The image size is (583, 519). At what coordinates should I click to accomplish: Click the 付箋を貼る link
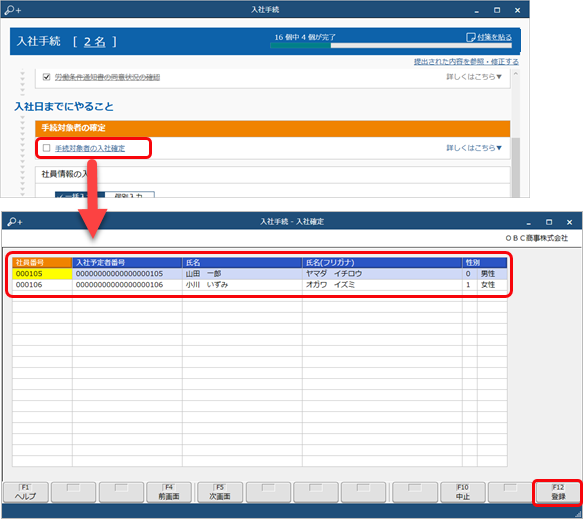point(494,37)
